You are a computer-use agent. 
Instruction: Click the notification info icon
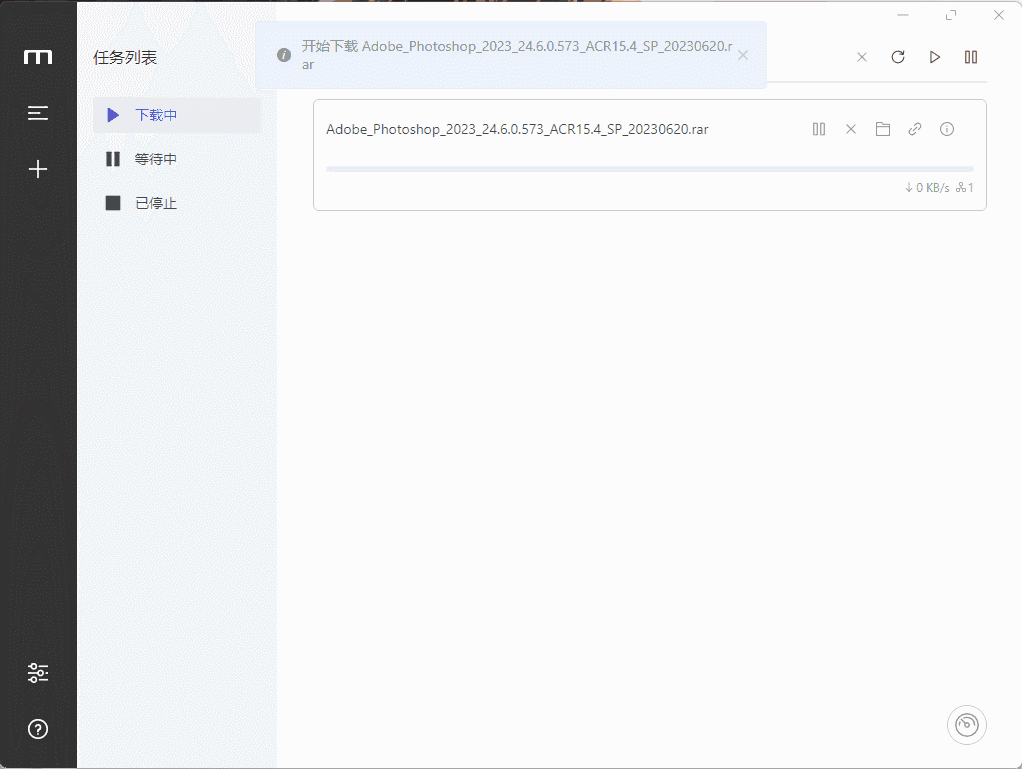(284, 55)
